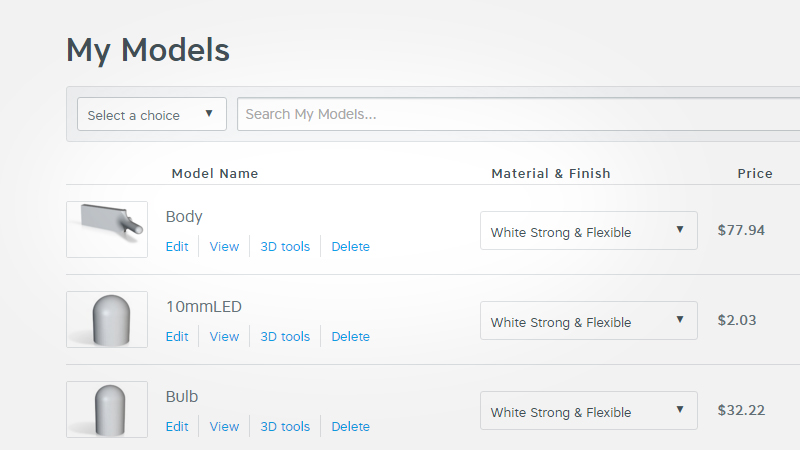Open the 10mmLED model thumbnail
The image size is (800, 450).
(x=107, y=319)
